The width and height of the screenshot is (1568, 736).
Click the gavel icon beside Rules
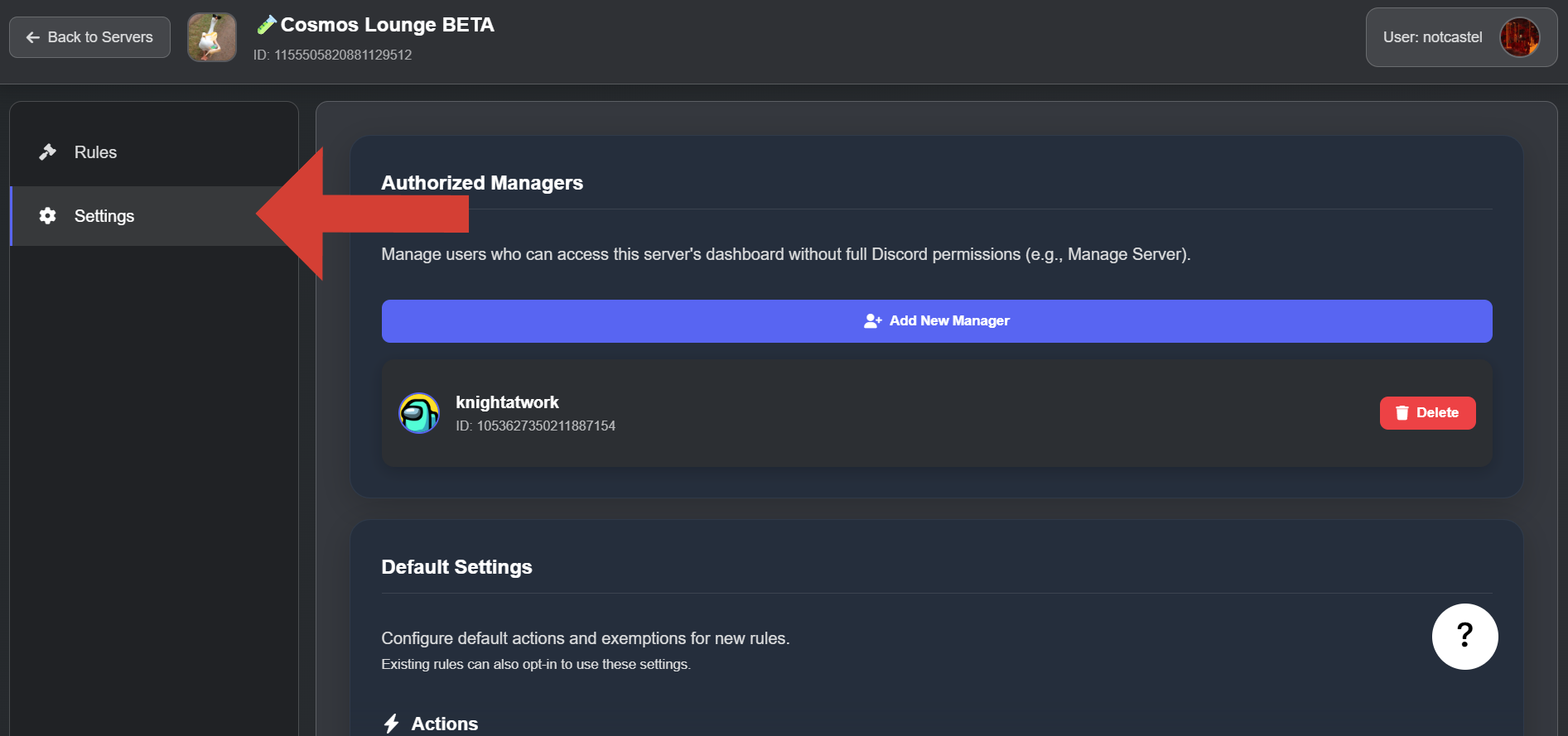coord(47,152)
